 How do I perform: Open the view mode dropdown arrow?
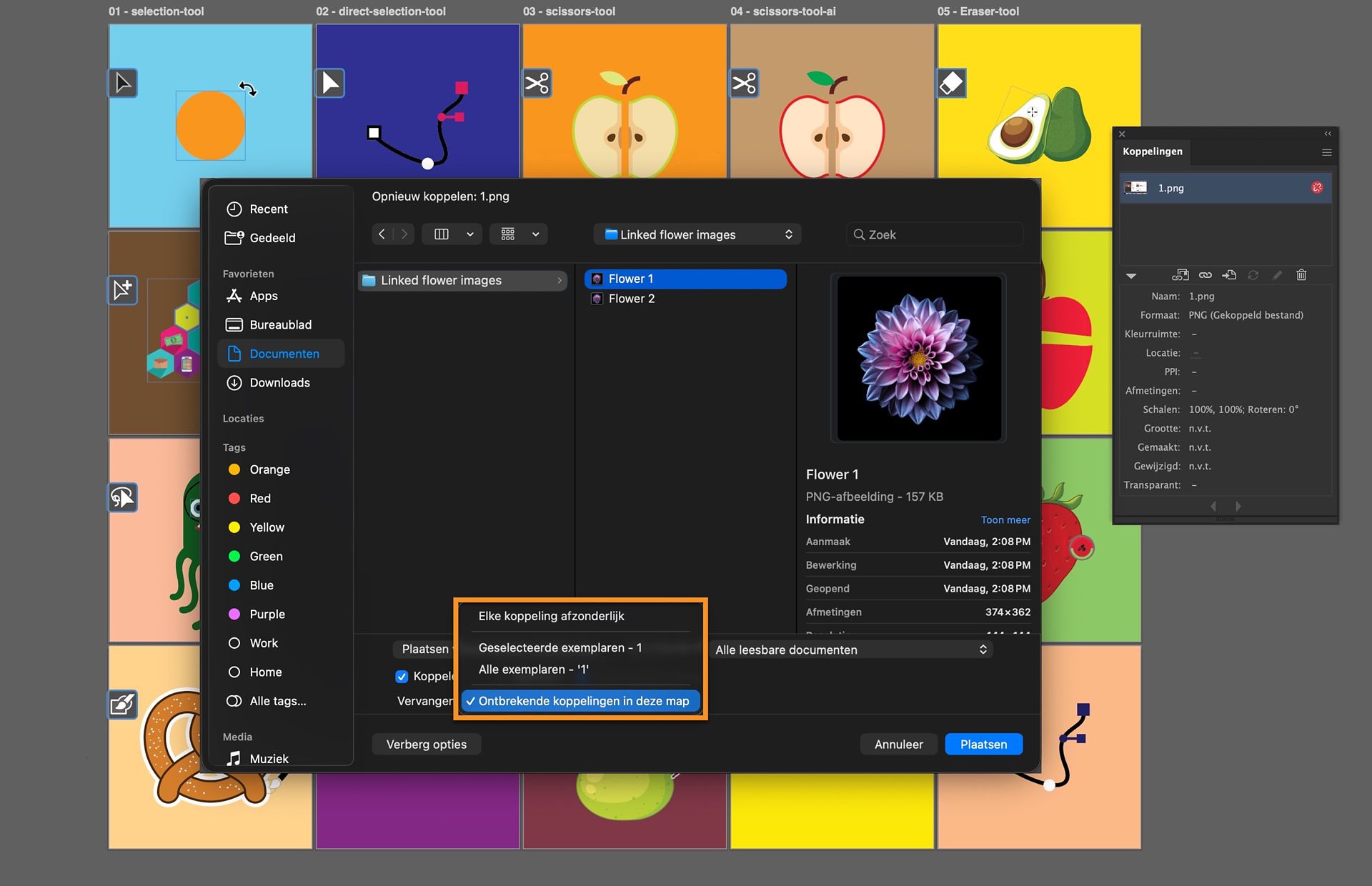click(470, 234)
